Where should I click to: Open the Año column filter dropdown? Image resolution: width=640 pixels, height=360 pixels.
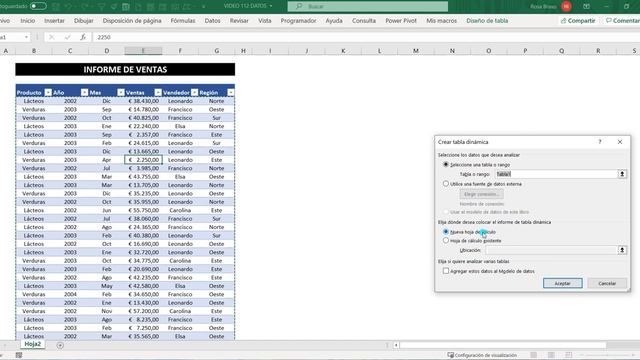84,93
